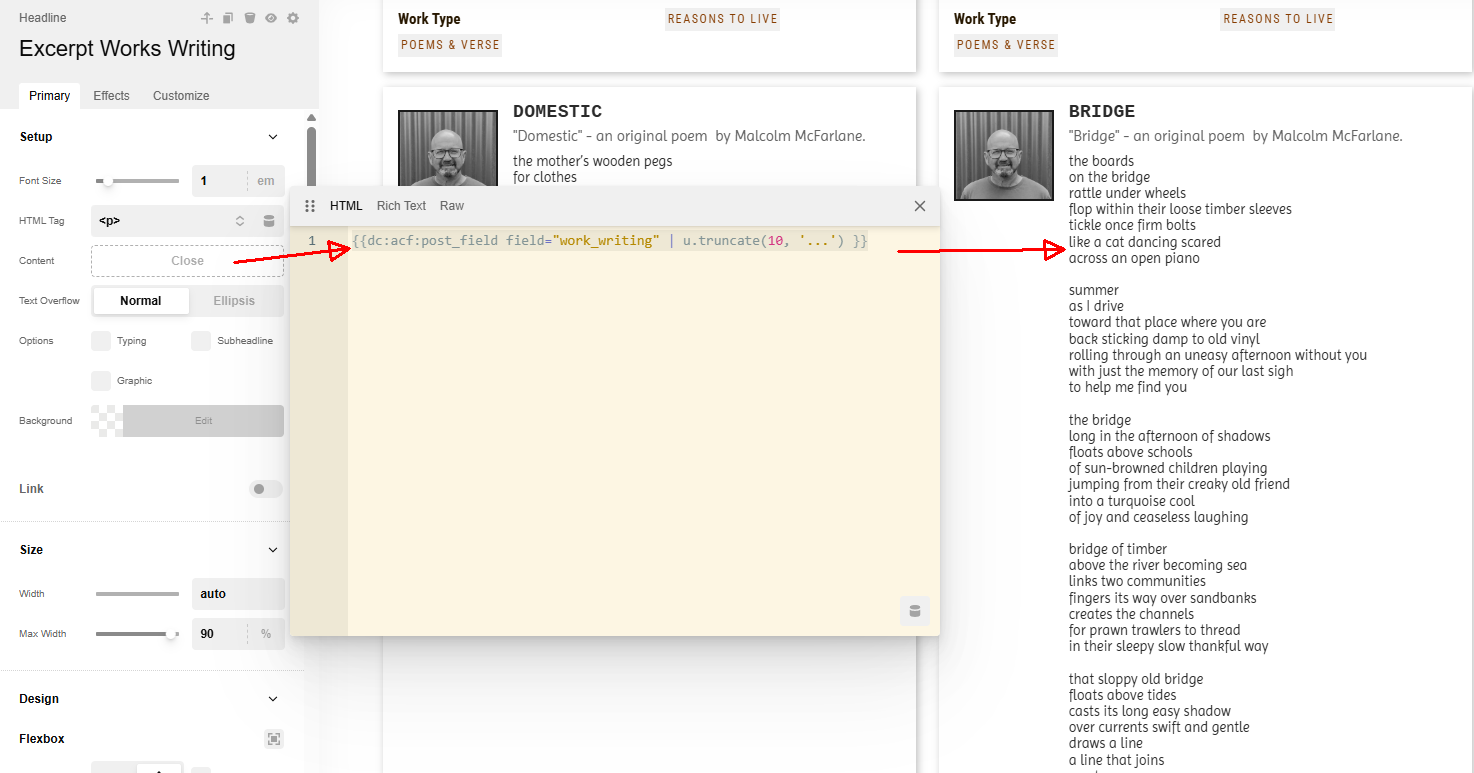Viewport: 1474px width, 773px height.
Task: Turn on the Link toggle switch
Action: (265, 489)
